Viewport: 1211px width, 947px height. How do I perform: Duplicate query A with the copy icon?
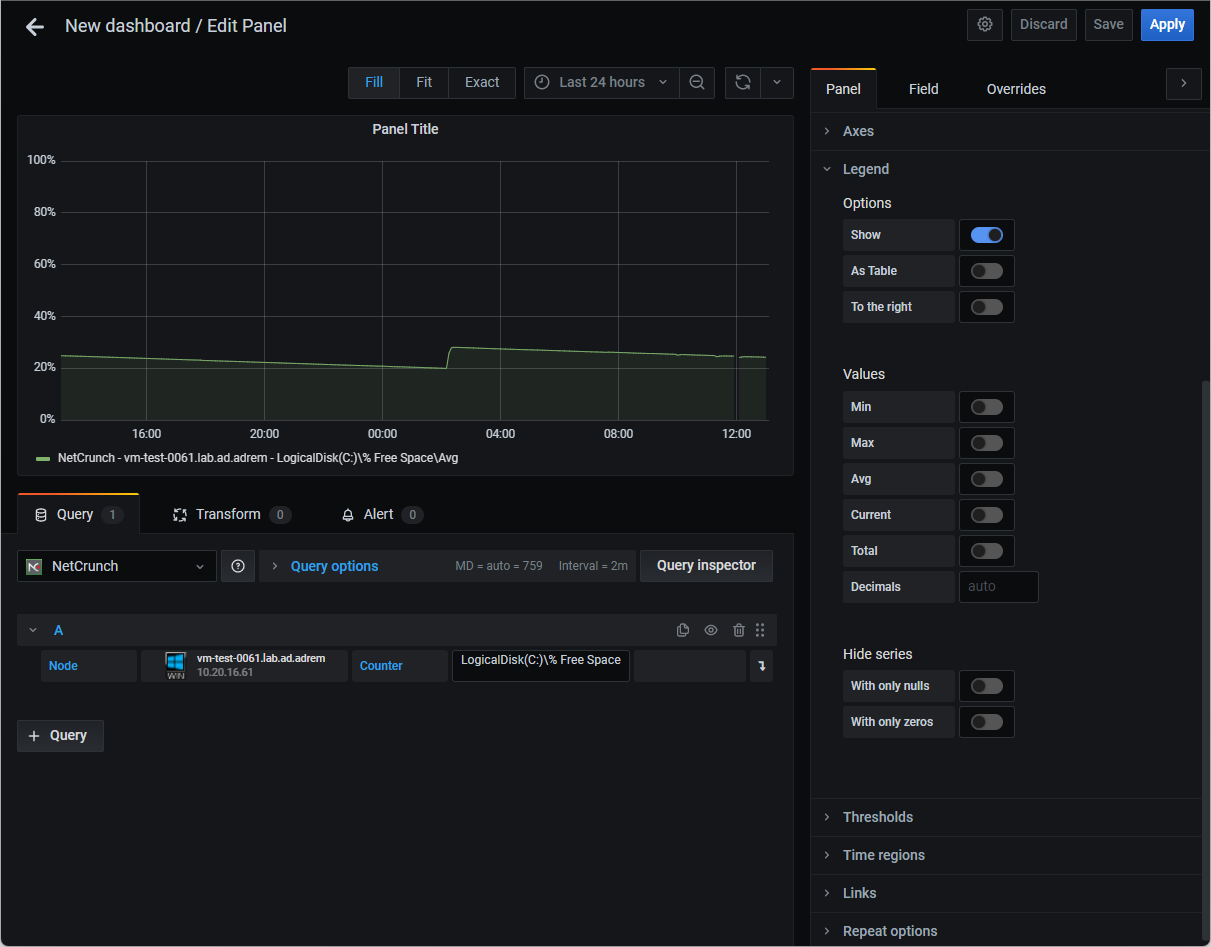coord(683,630)
